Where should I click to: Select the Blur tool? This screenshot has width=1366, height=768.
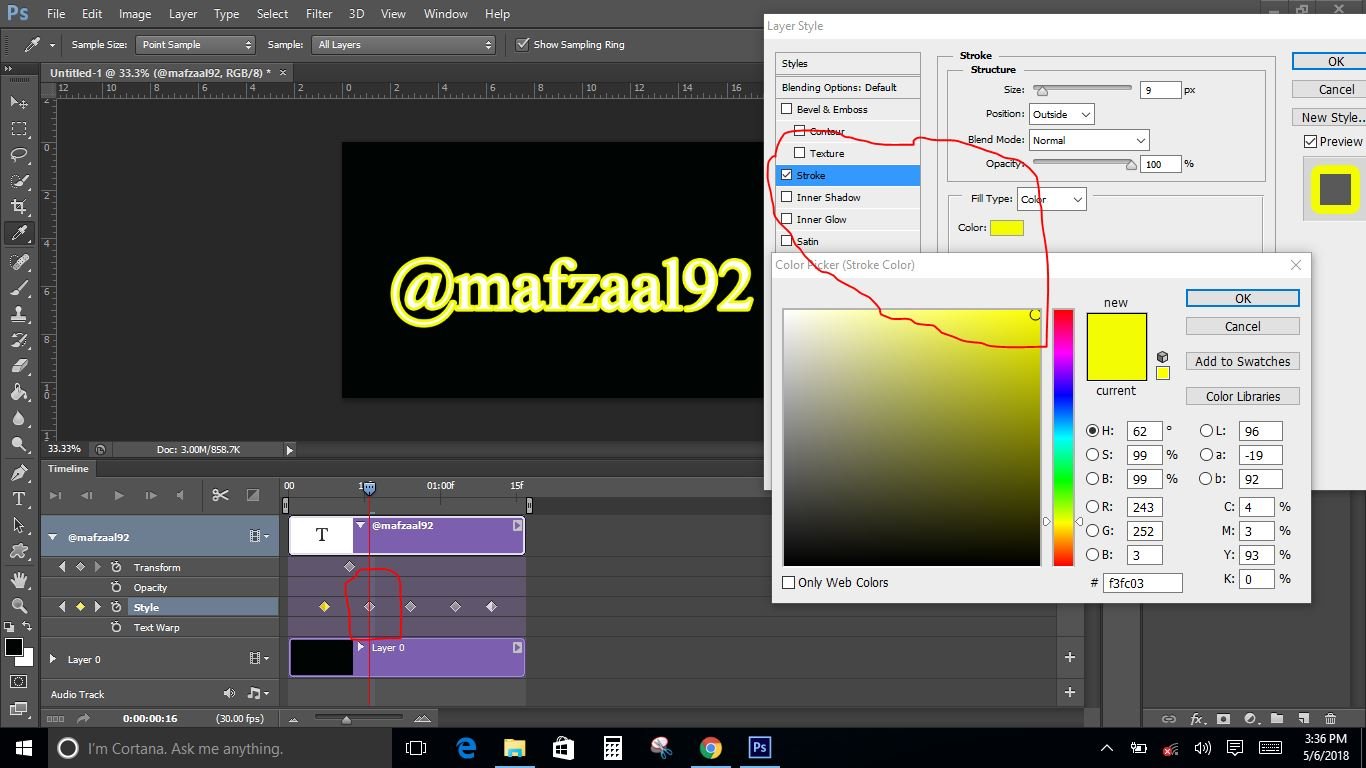click(x=19, y=418)
